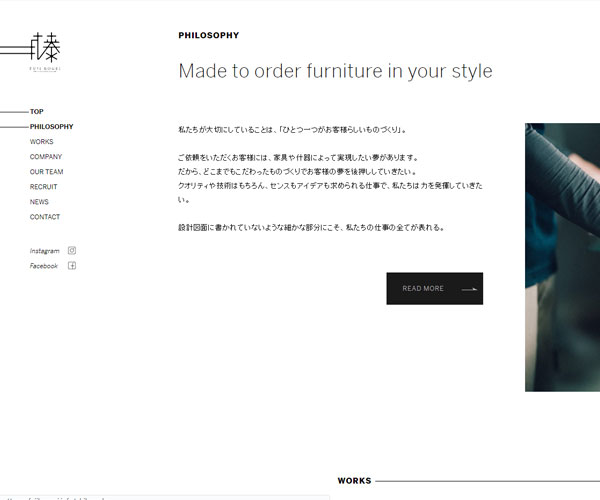Click the WORKS section heading at the bottom
The height and width of the screenshot is (500, 600).
pyautogui.click(x=354, y=481)
